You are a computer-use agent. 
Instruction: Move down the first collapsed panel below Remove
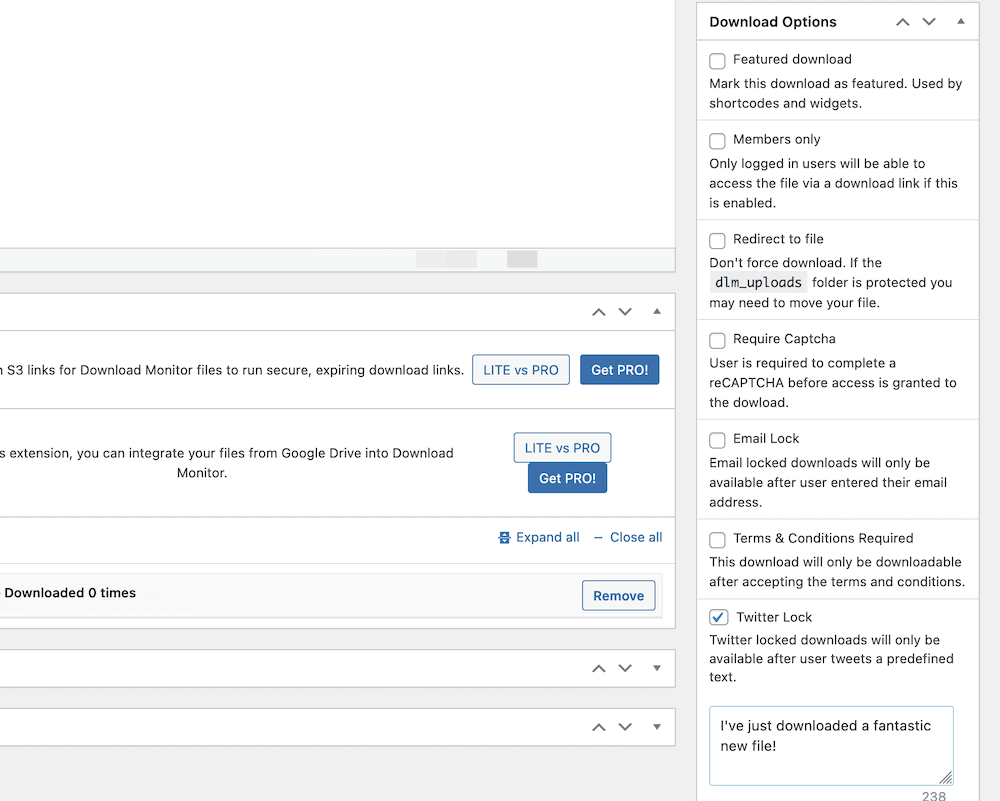625,668
